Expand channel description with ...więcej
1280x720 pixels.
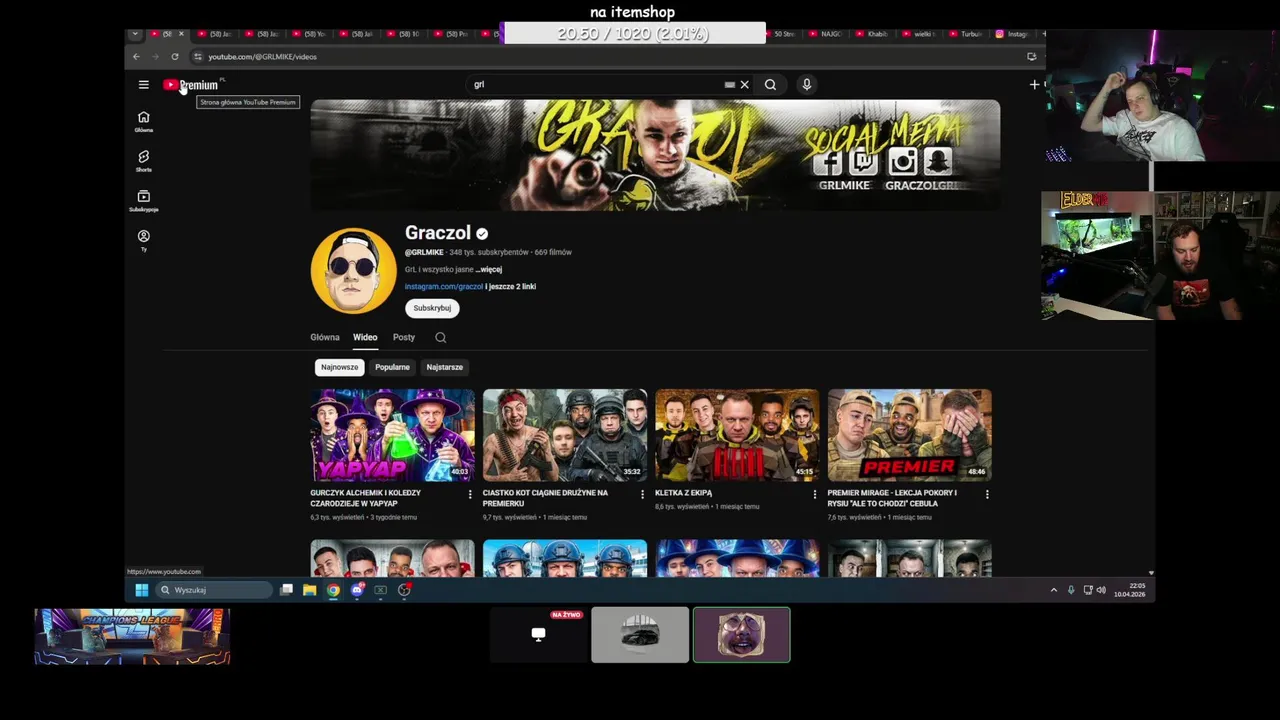tap(489, 269)
